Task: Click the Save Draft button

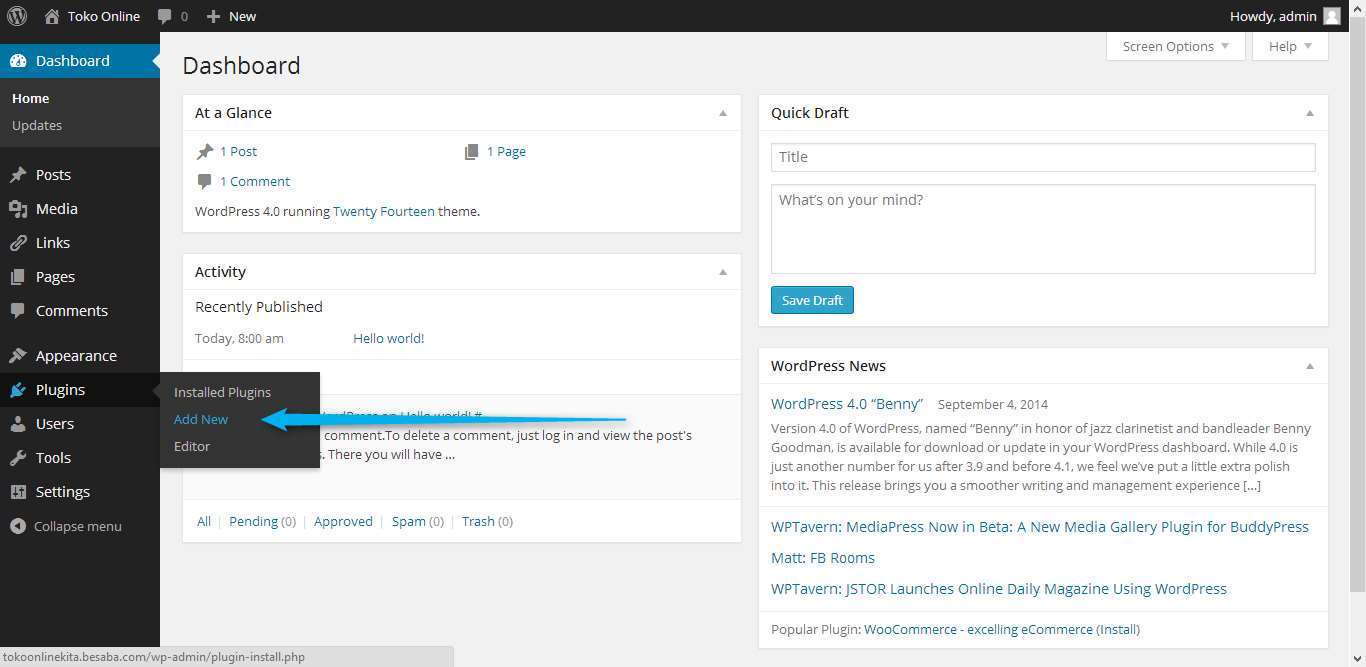Action: point(812,300)
